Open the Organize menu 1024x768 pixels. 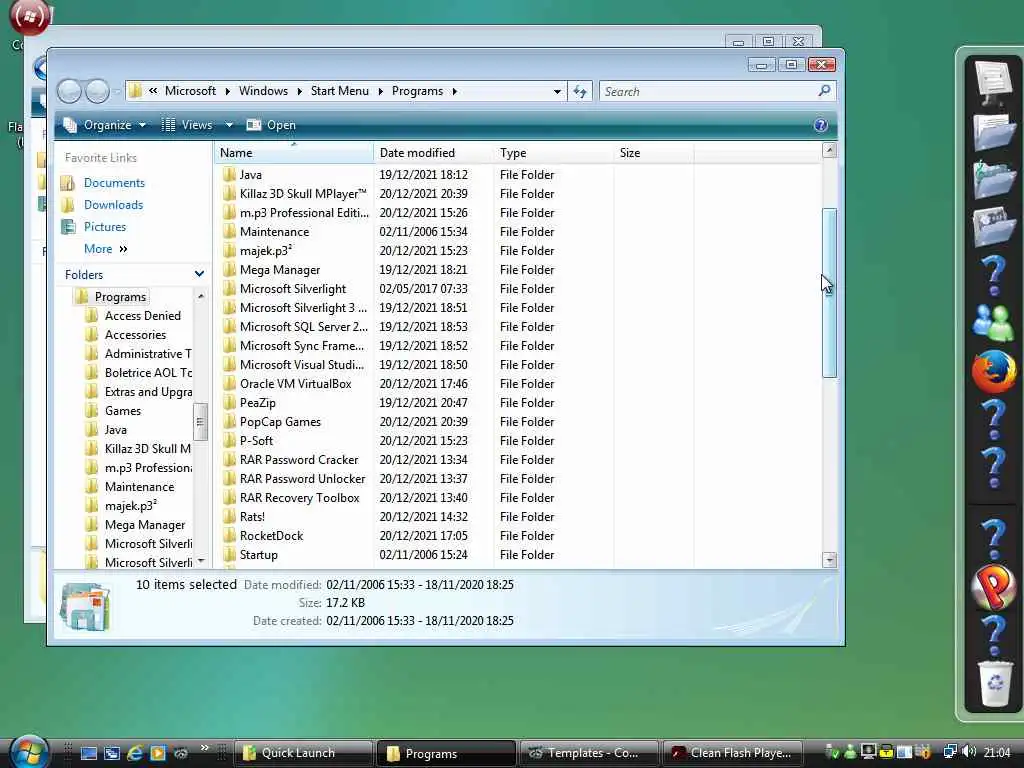pyautogui.click(x=104, y=125)
